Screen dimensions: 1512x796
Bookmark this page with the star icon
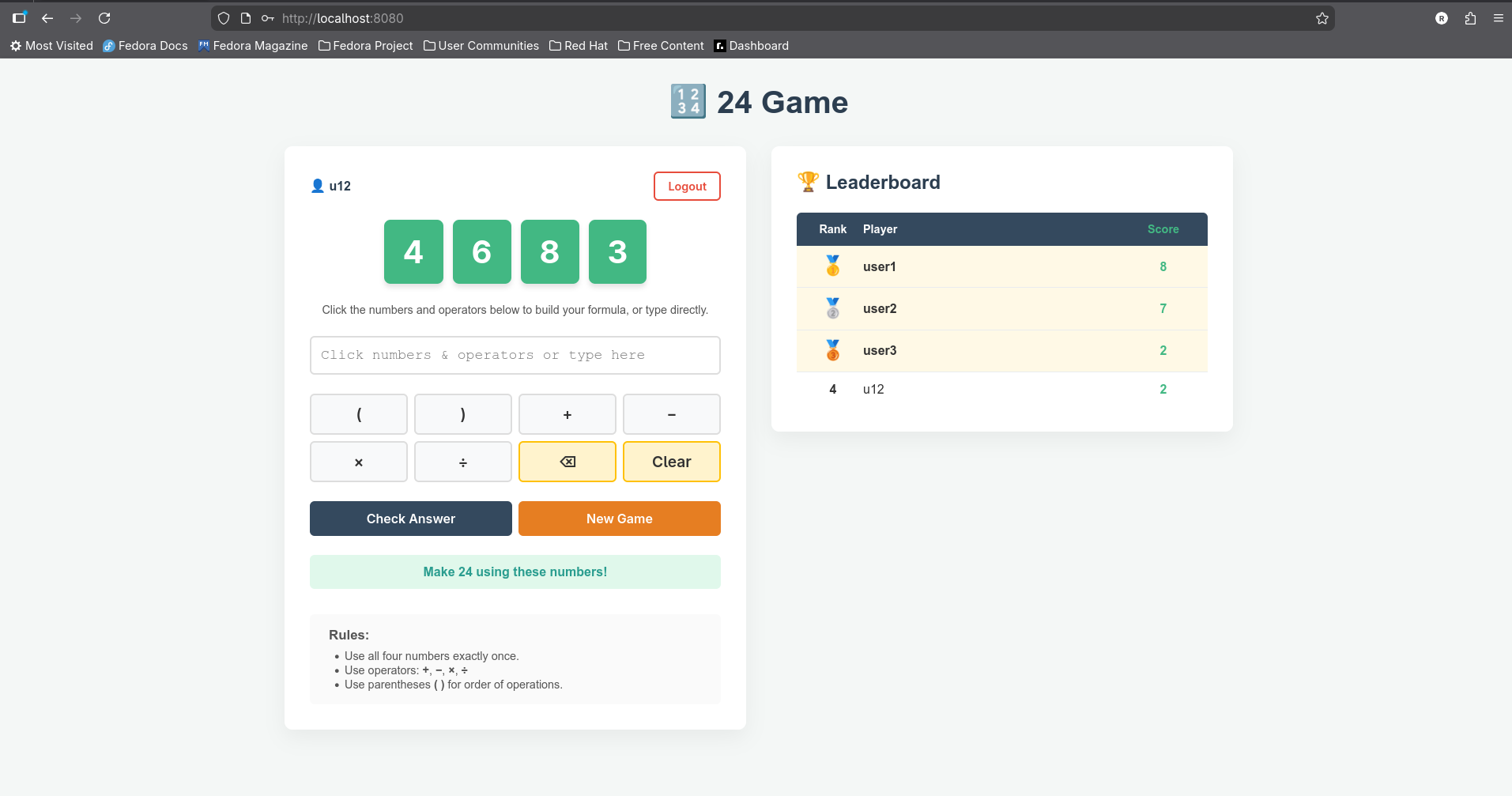coord(1322,18)
